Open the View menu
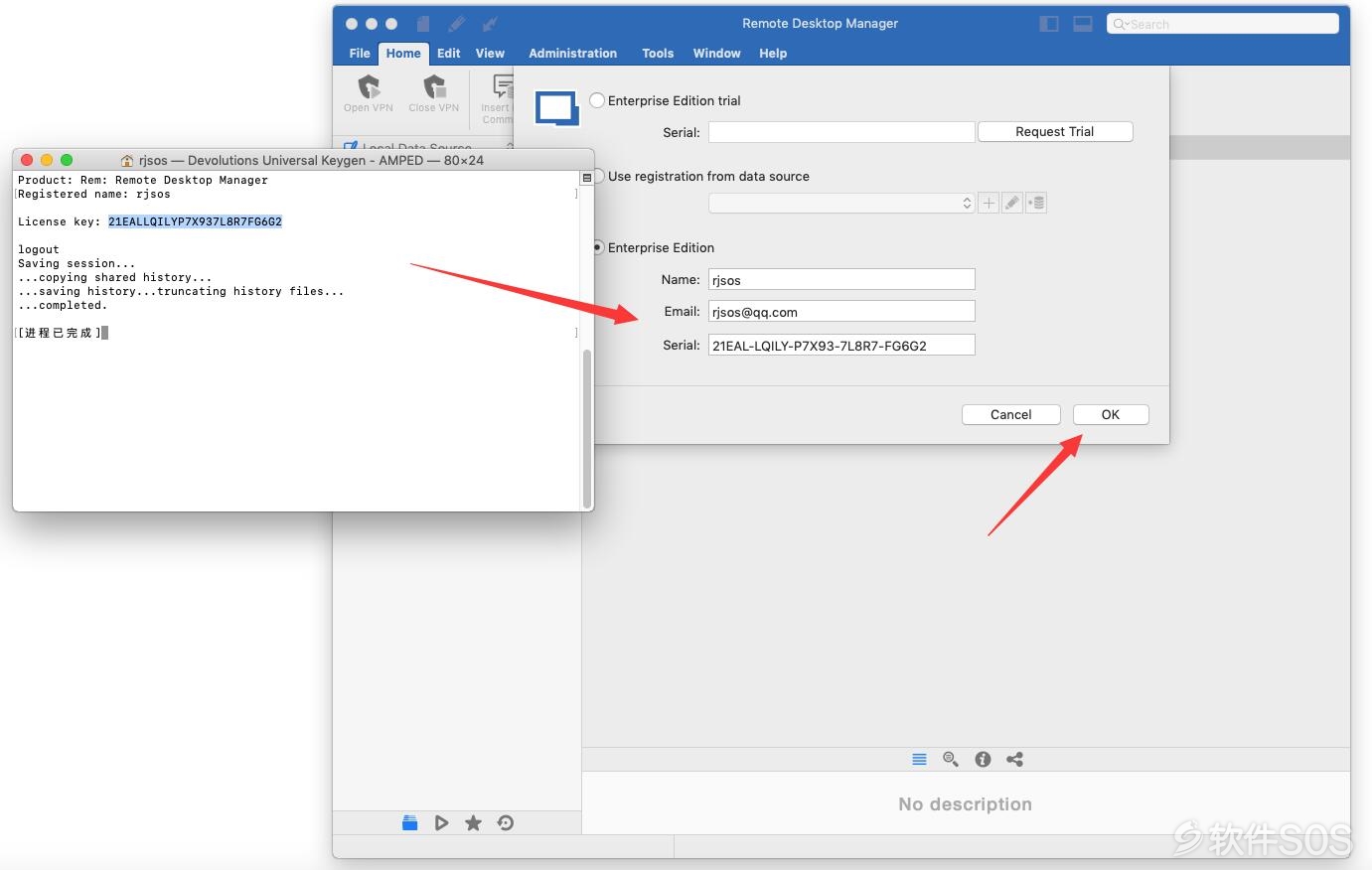Screen dimensions: 1372x870 [x=490, y=54]
